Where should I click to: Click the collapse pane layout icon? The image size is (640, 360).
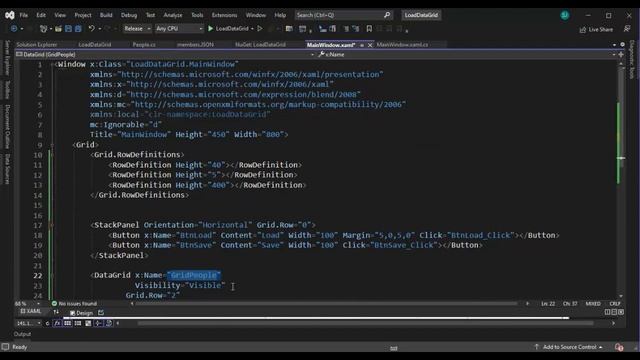point(621,312)
